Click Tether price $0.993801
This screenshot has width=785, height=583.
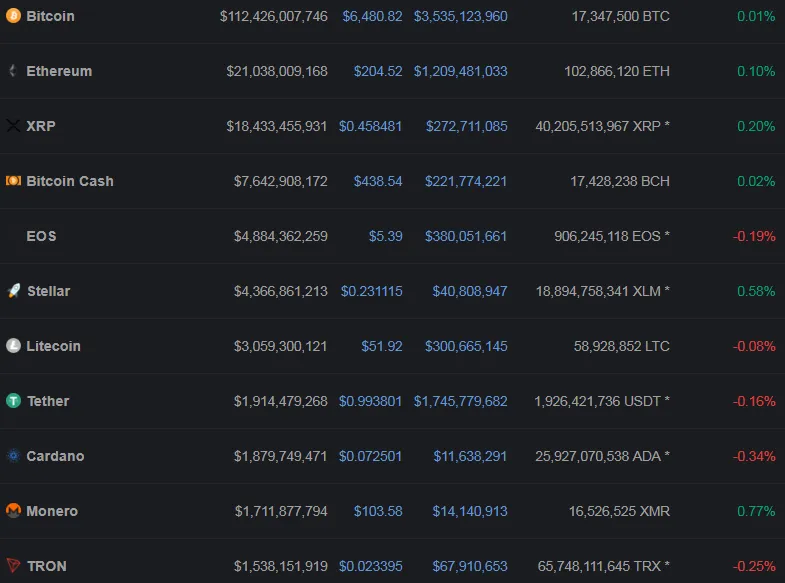tap(370, 401)
